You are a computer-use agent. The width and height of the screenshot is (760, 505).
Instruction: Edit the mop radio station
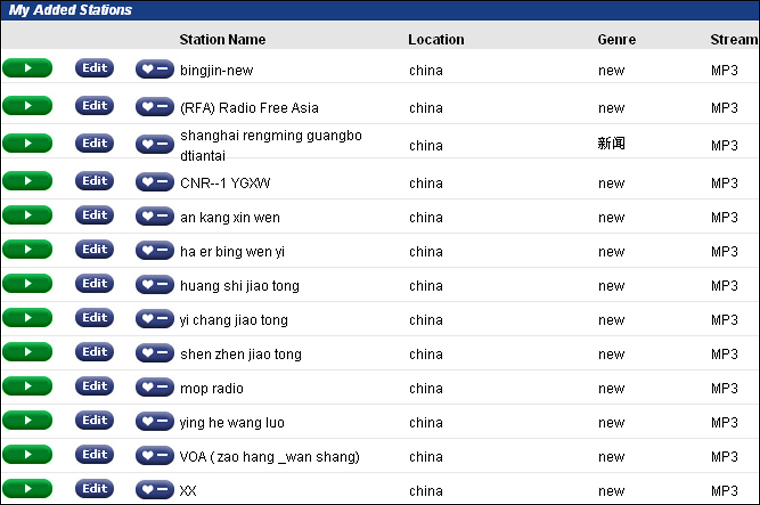(x=94, y=386)
